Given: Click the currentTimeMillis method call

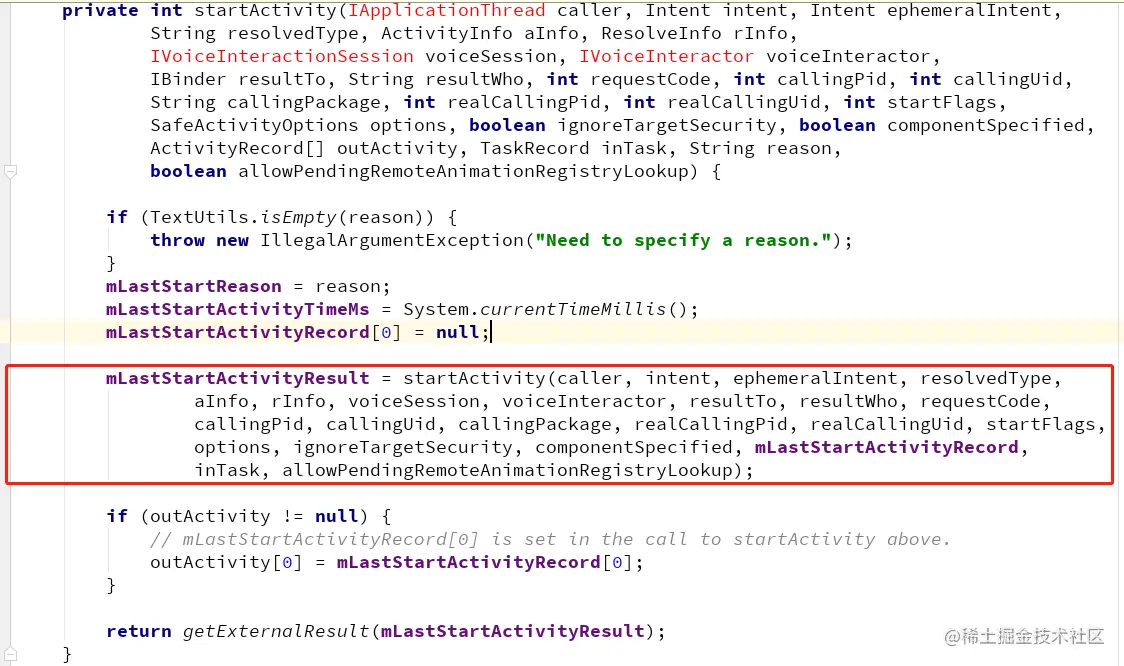Looking at the screenshot, I should pyautogui.click(x=573, y=309).
